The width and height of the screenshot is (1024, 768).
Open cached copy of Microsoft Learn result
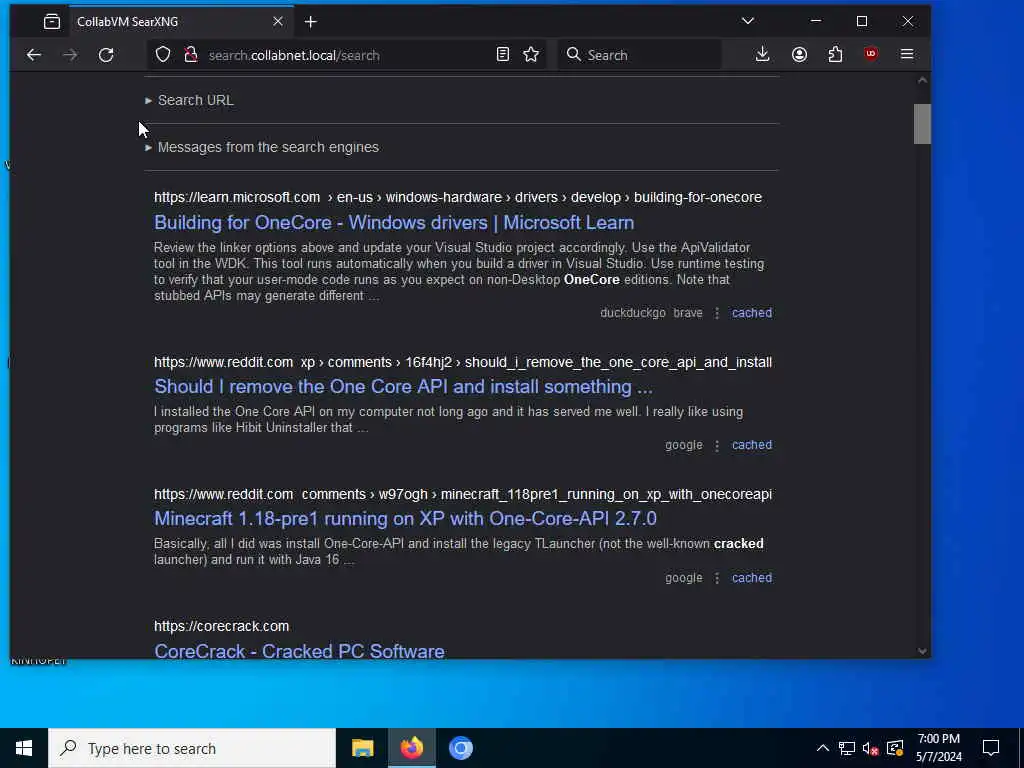tap(752, 313)
